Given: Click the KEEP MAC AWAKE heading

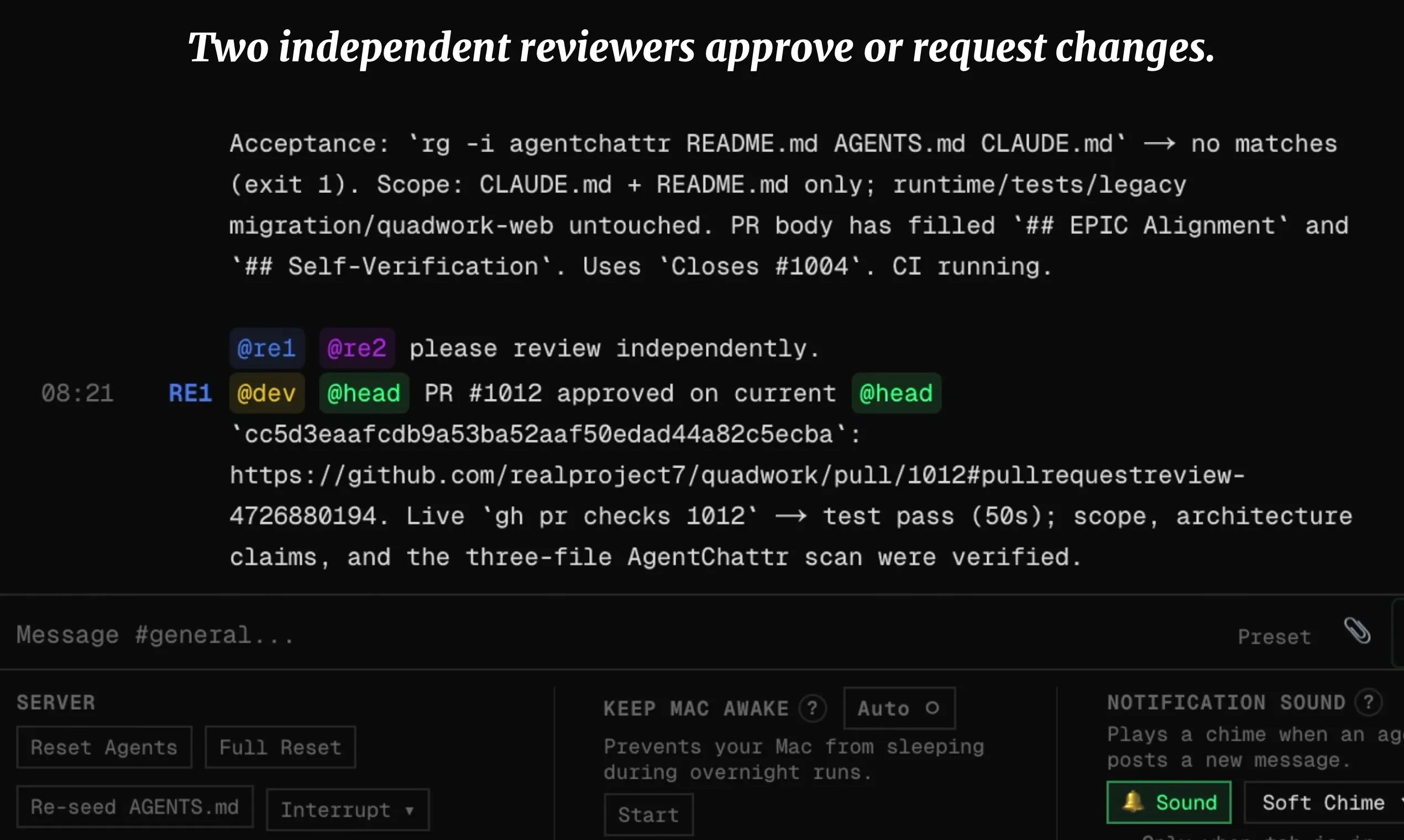Looking at the screenshot, I should 696,708.
